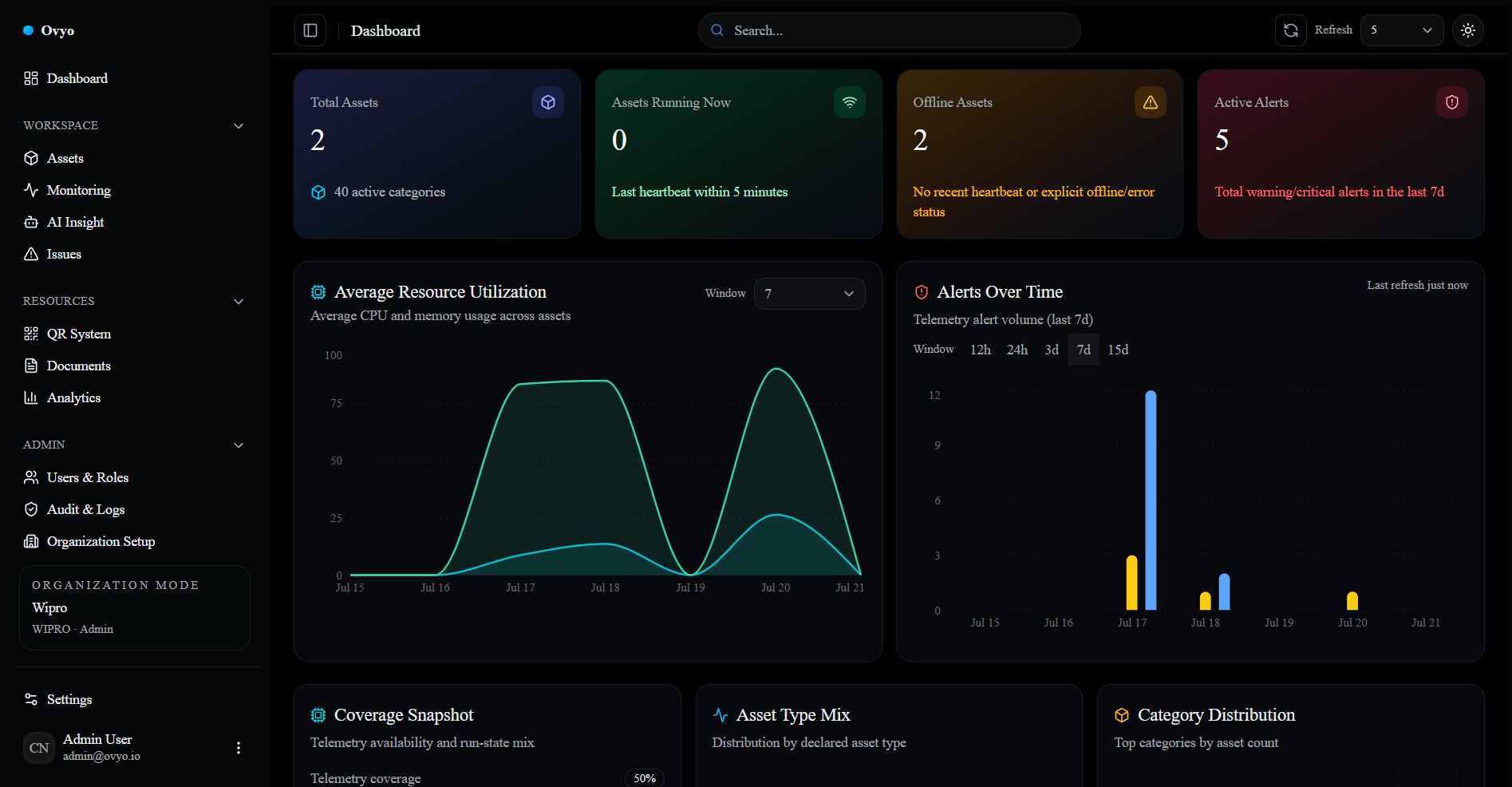This screenshot has height=787, width=1512.
Task: Go to Analytics page
Action: click(x=133, y=397)
